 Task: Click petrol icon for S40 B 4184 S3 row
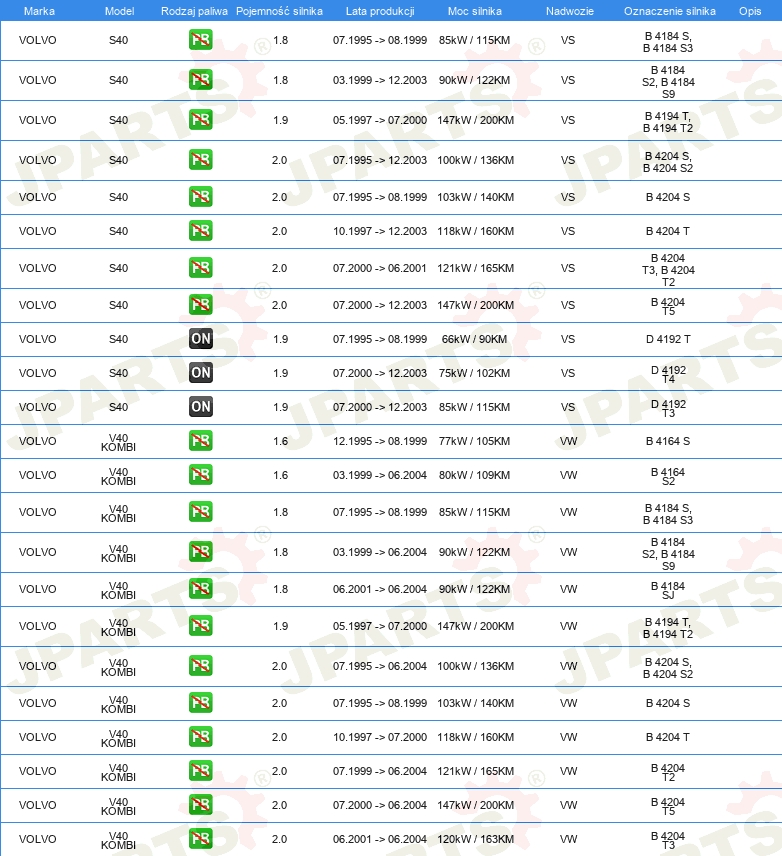coord(200,40)
